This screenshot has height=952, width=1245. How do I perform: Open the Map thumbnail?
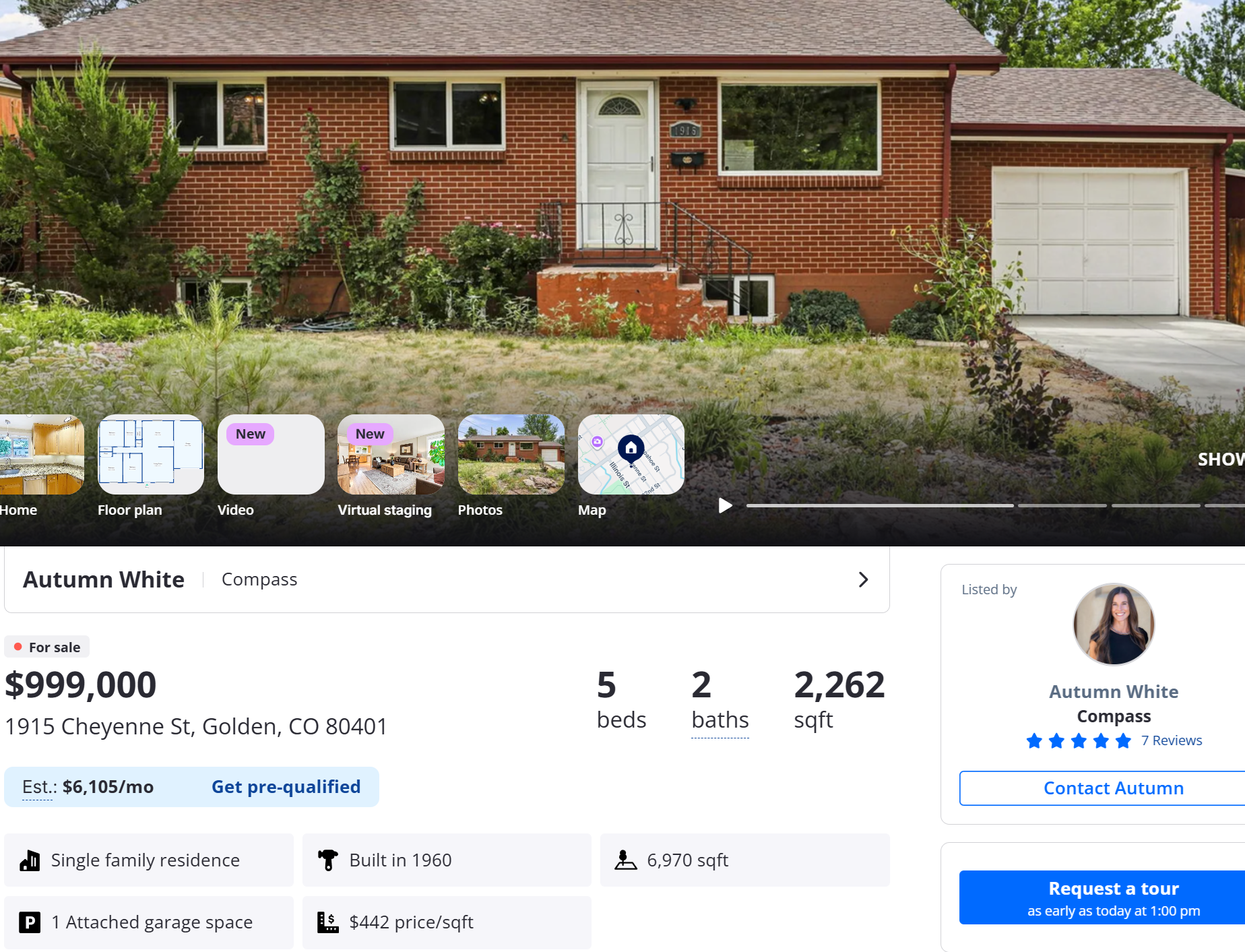[x=631, y=454]
